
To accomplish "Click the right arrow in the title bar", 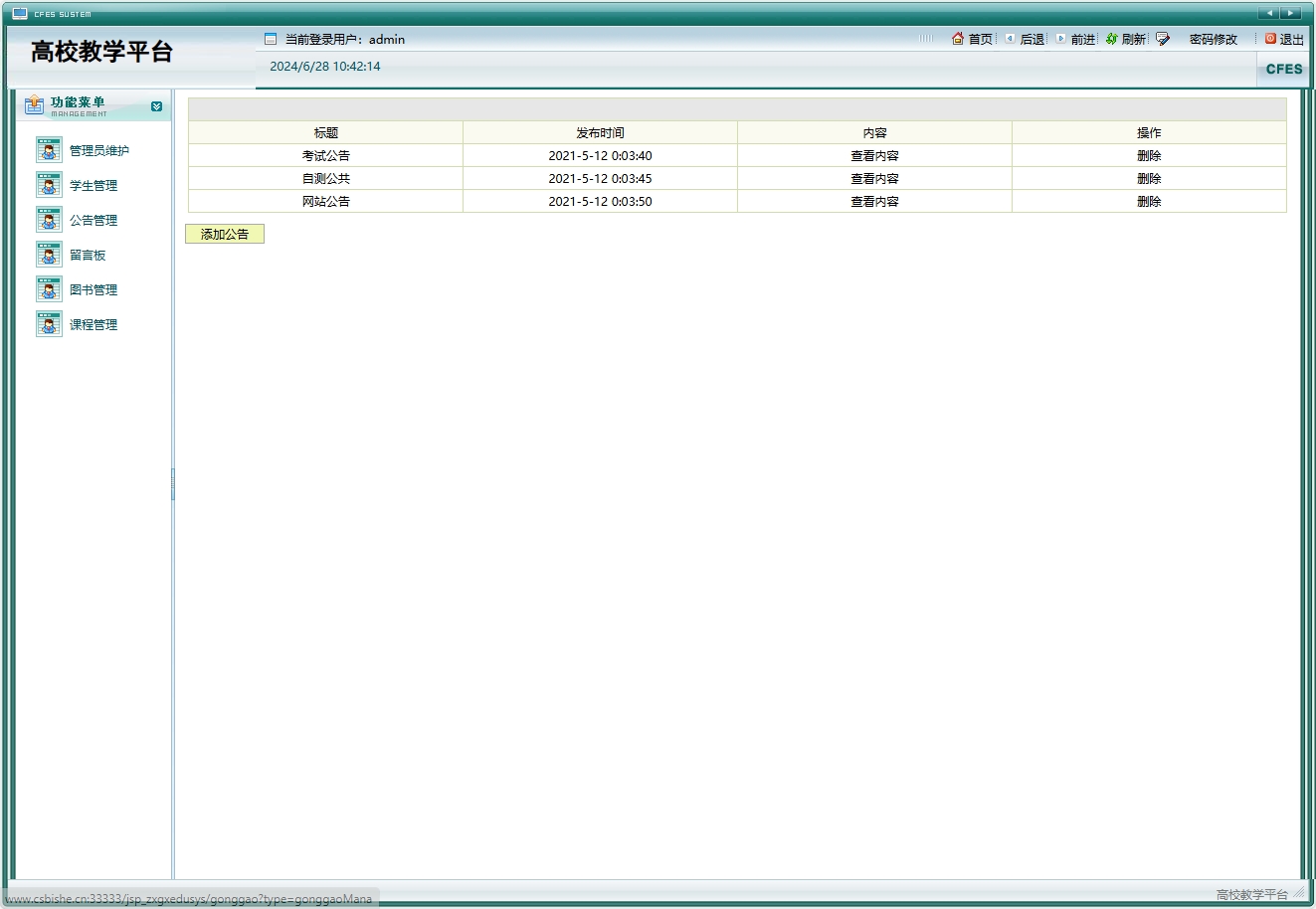I will (1290, 13).
